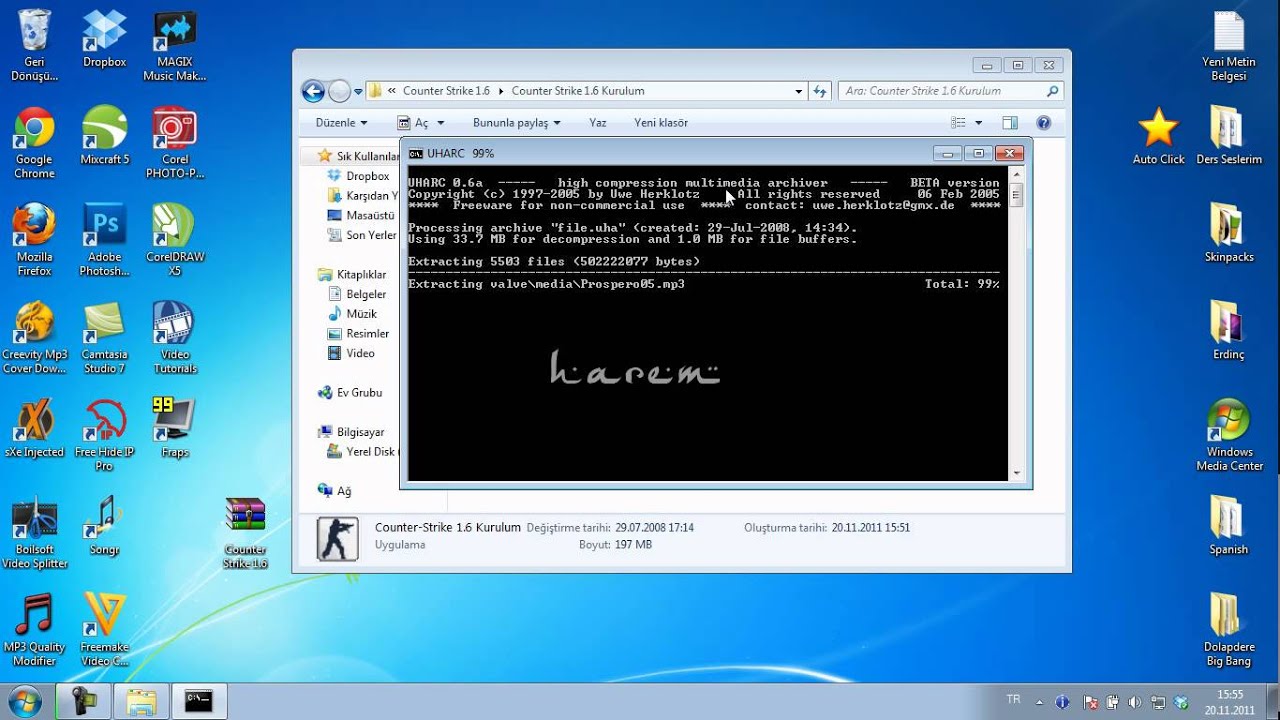The image size is (1280, 720).
Task: Click the Yeni klasör button
Action: (x=661, y=123)
